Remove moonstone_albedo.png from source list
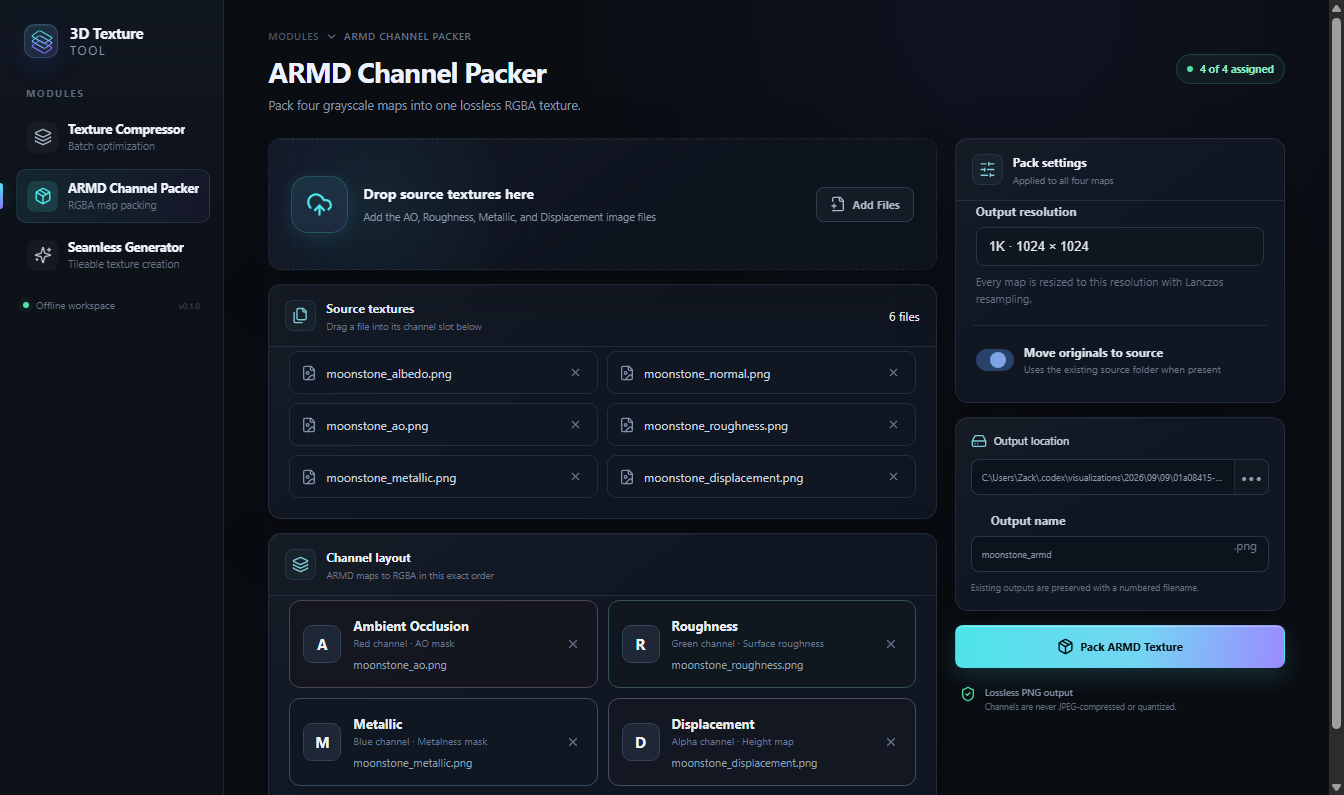The image size is (1344, 795). click(575, 373)
